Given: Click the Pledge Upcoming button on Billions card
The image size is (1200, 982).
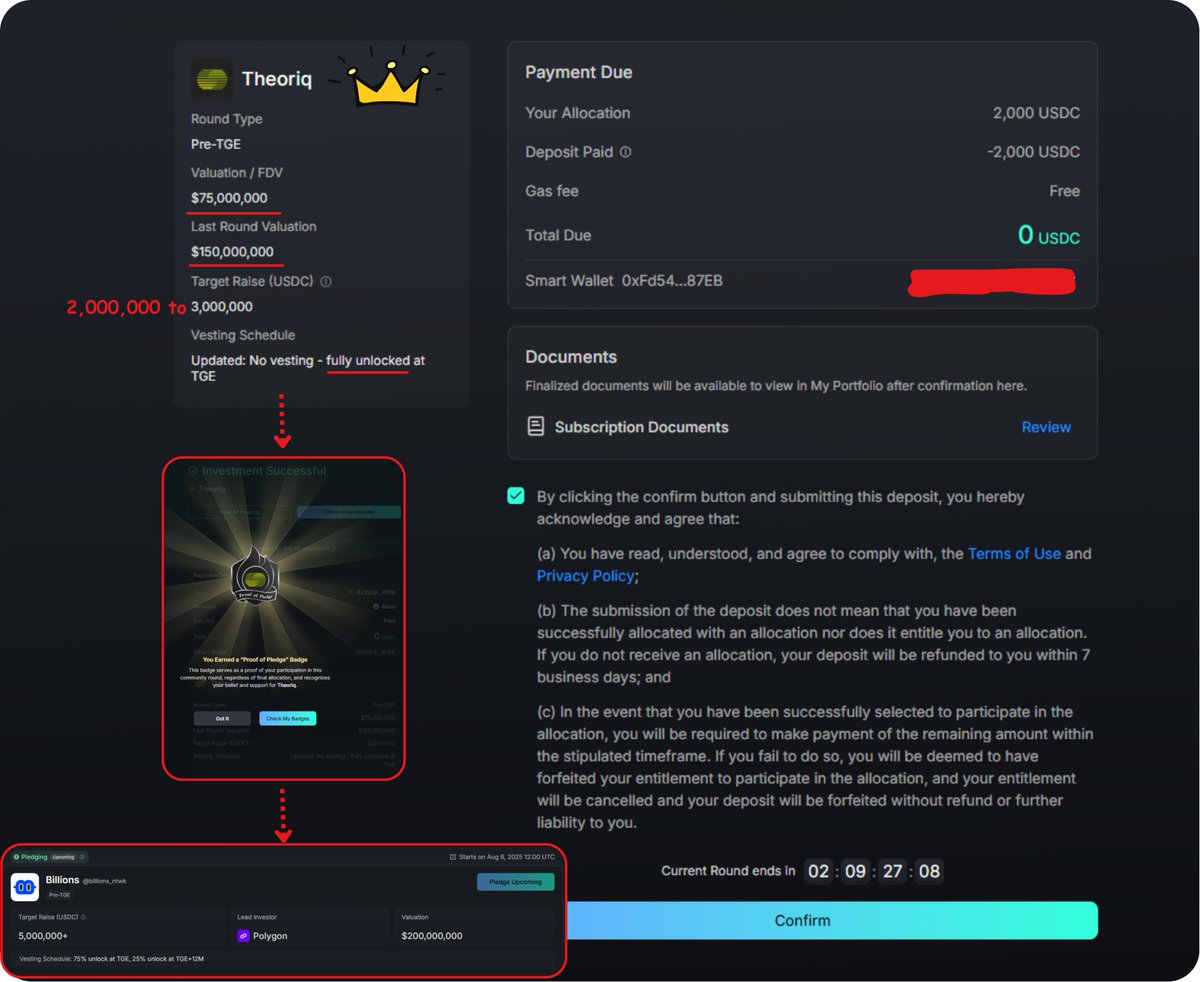Looking at the screenshot, I should tap(516, 882).
